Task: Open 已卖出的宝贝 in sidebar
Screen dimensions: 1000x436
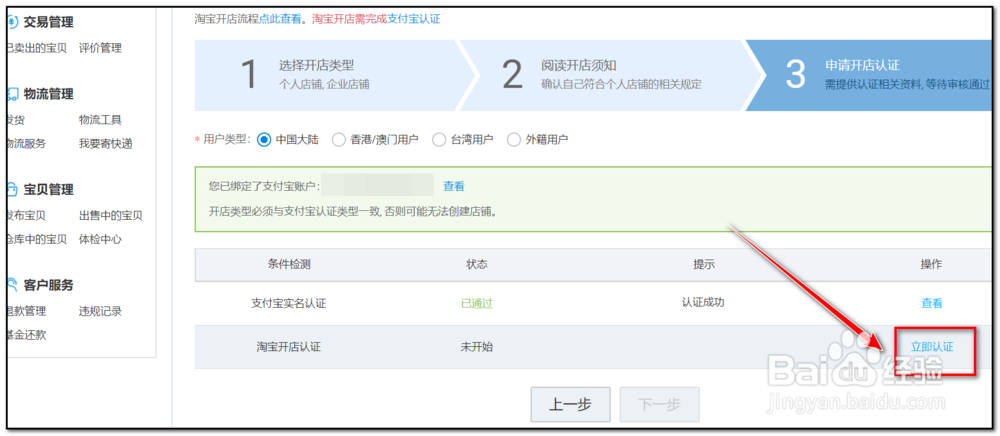Action: 36,48
